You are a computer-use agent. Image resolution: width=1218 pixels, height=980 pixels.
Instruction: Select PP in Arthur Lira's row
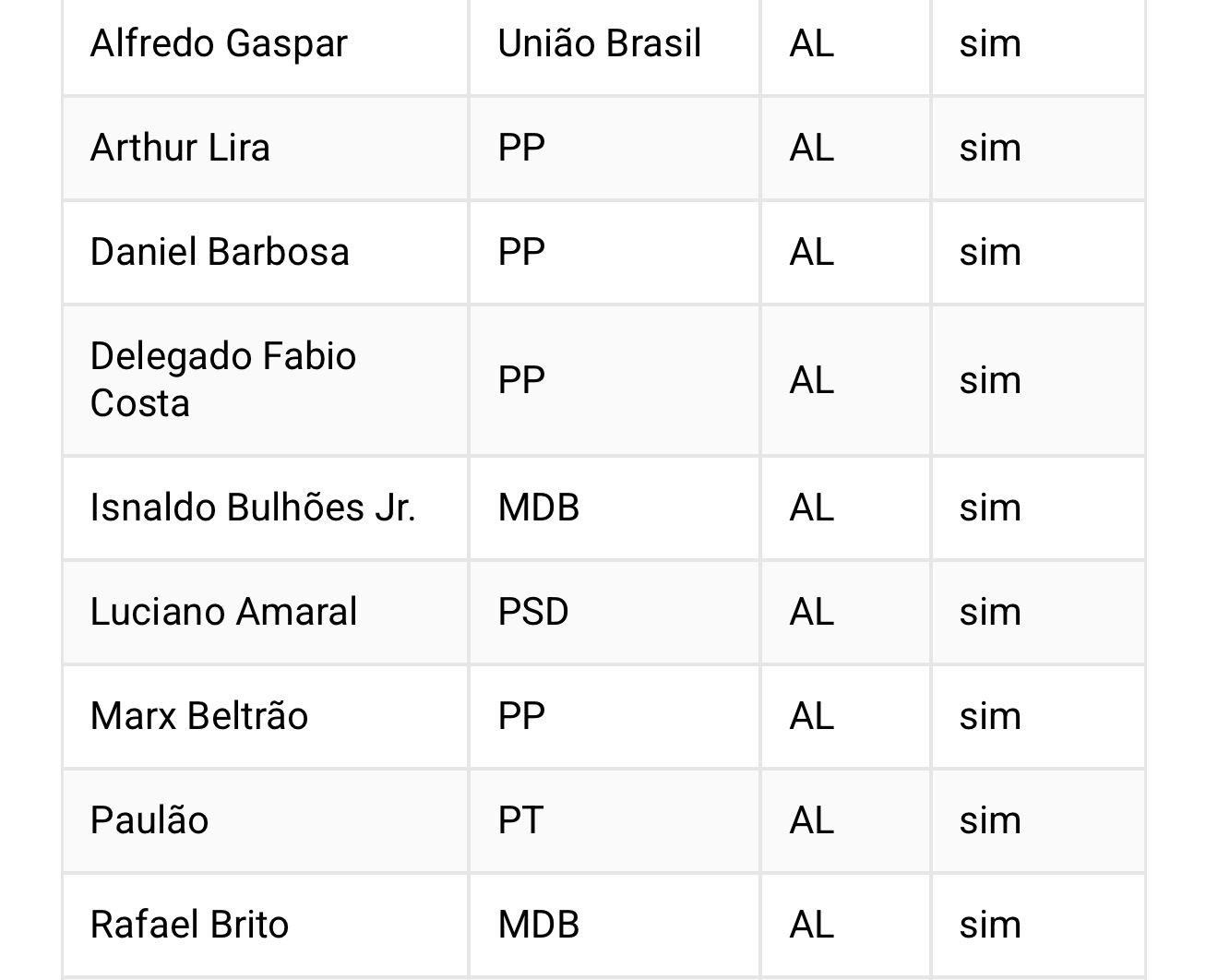[x=521, y=148]
